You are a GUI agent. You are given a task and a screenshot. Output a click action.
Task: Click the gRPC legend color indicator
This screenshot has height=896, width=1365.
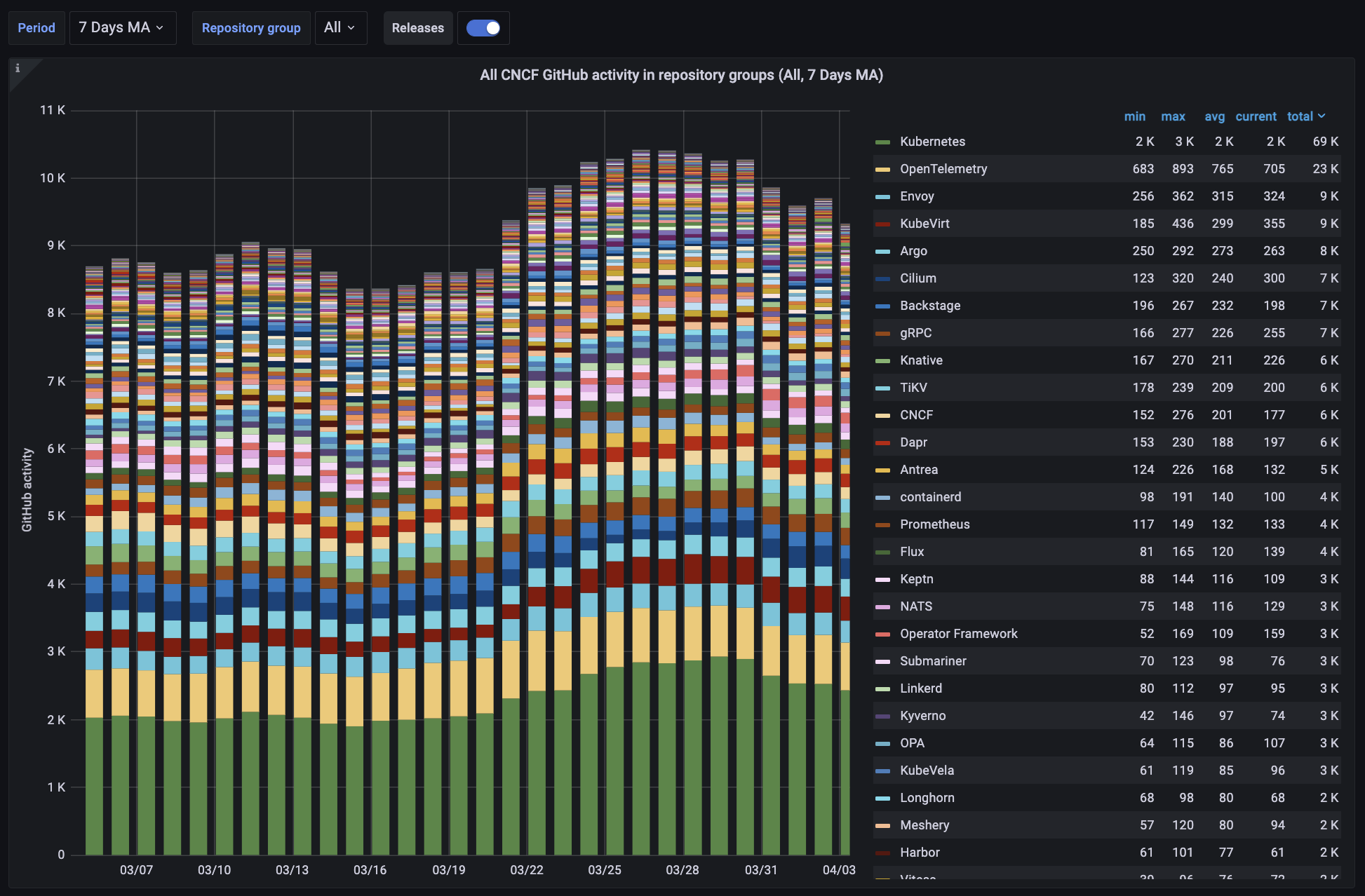[882, 334]
